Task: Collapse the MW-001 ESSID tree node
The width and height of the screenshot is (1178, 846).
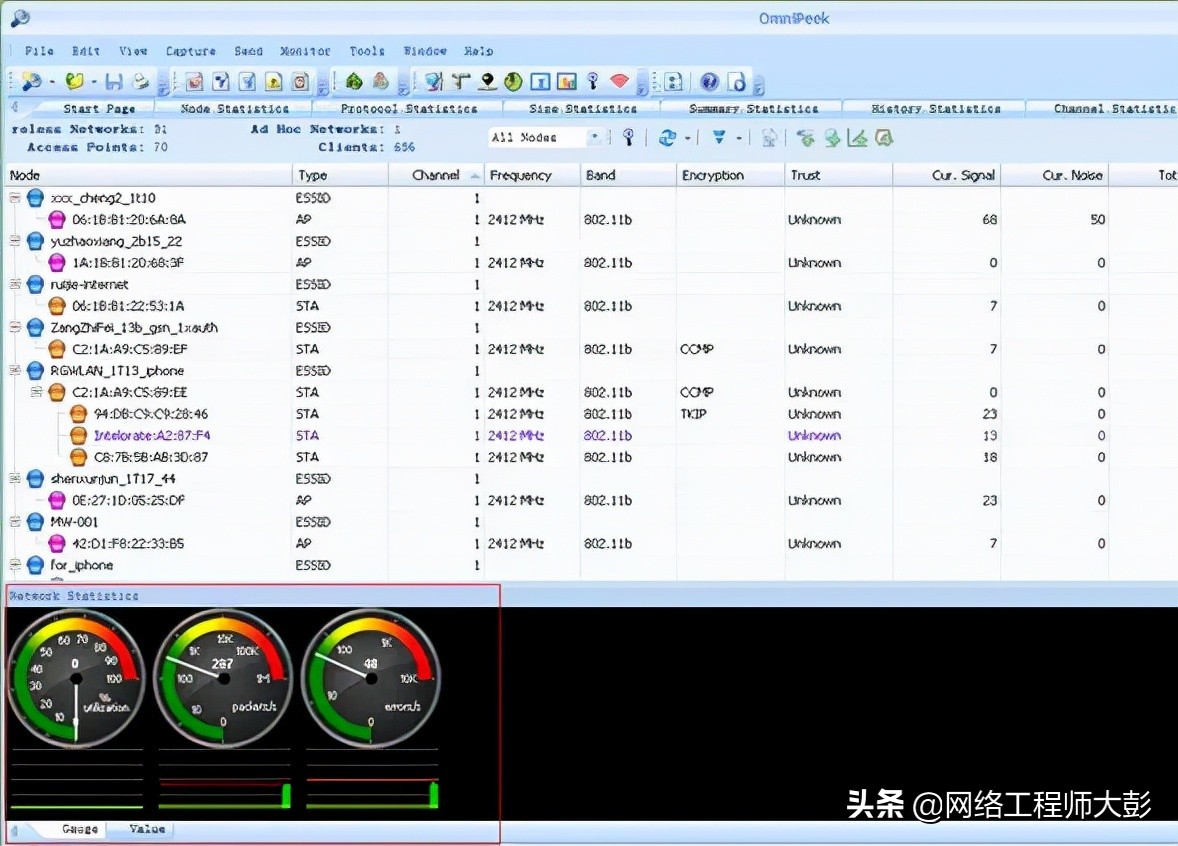Action: (x=15, y=522)
